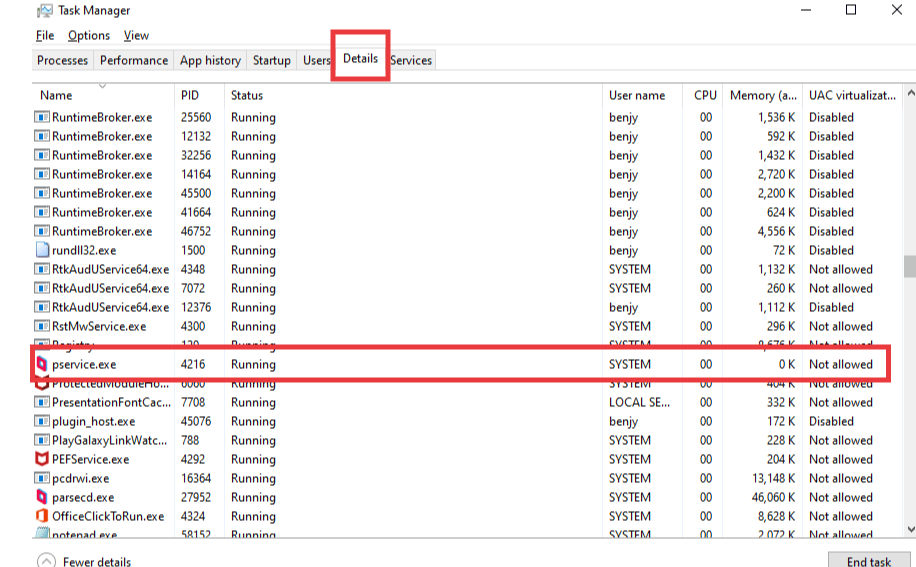Sort by the PID column header
The width and height of the screenshot is (916, 567).
coord(190,95)
